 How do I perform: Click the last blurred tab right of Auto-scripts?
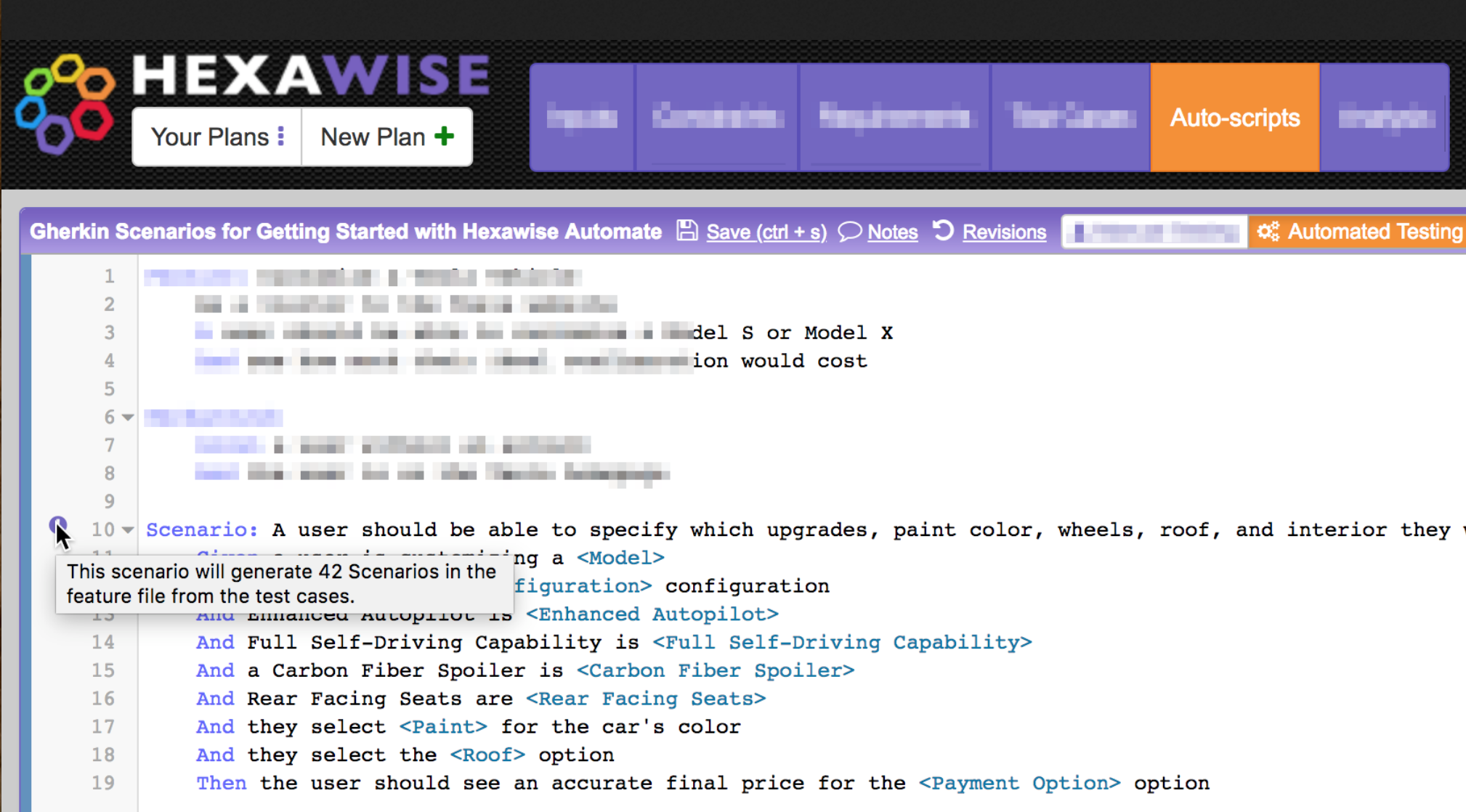tap(1385, 117)
